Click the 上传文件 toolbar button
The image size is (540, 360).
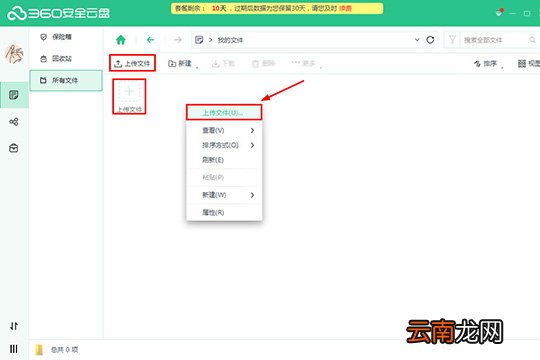[132, 63]
